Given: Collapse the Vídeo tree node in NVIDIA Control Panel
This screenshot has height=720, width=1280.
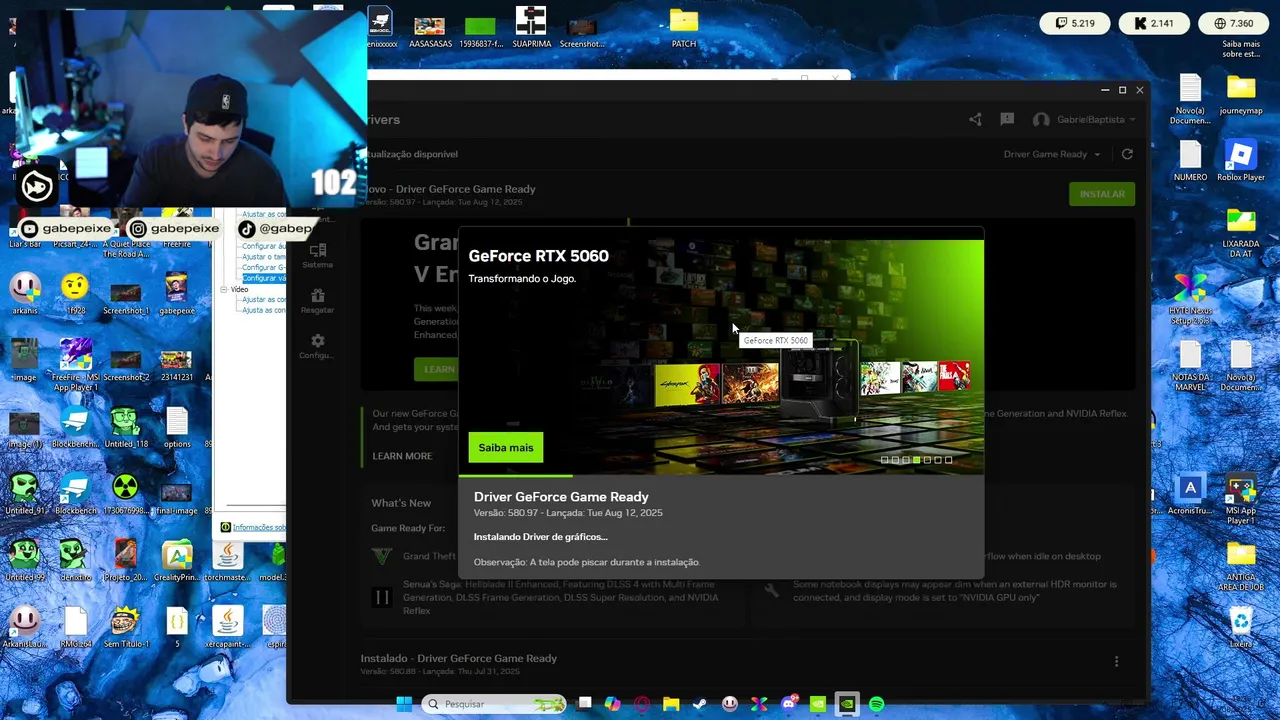Looking at the screenshot, I should [x=224, y=289].
